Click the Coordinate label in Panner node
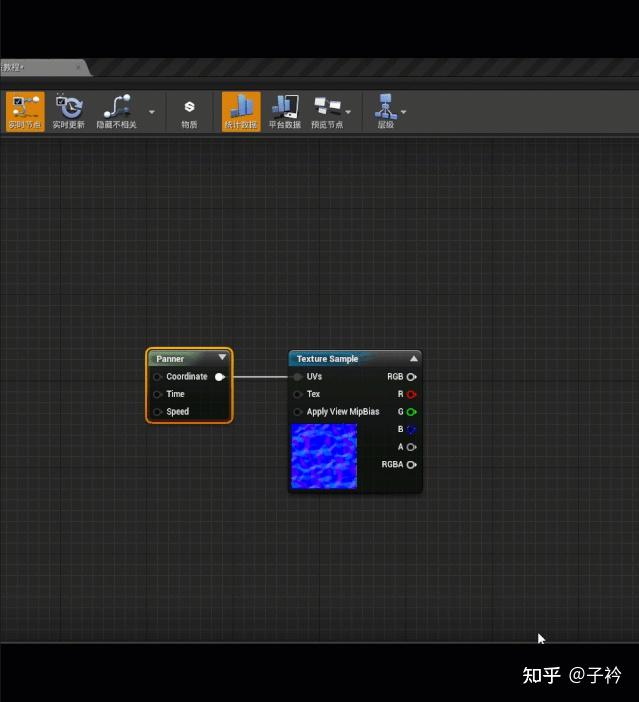This screenshot has width=639, height=702. point(187,377)
